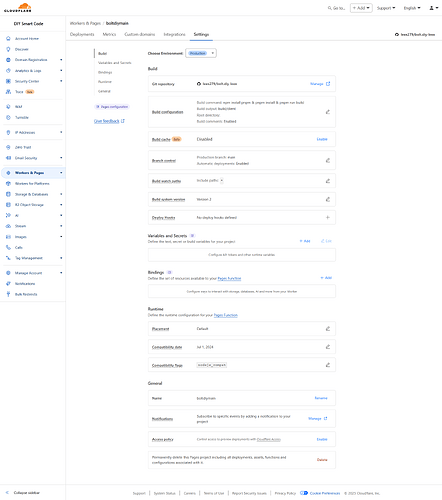Screen dimensions: 442x500
Task: Click Manage for Notifications
Action: [318, 419]
